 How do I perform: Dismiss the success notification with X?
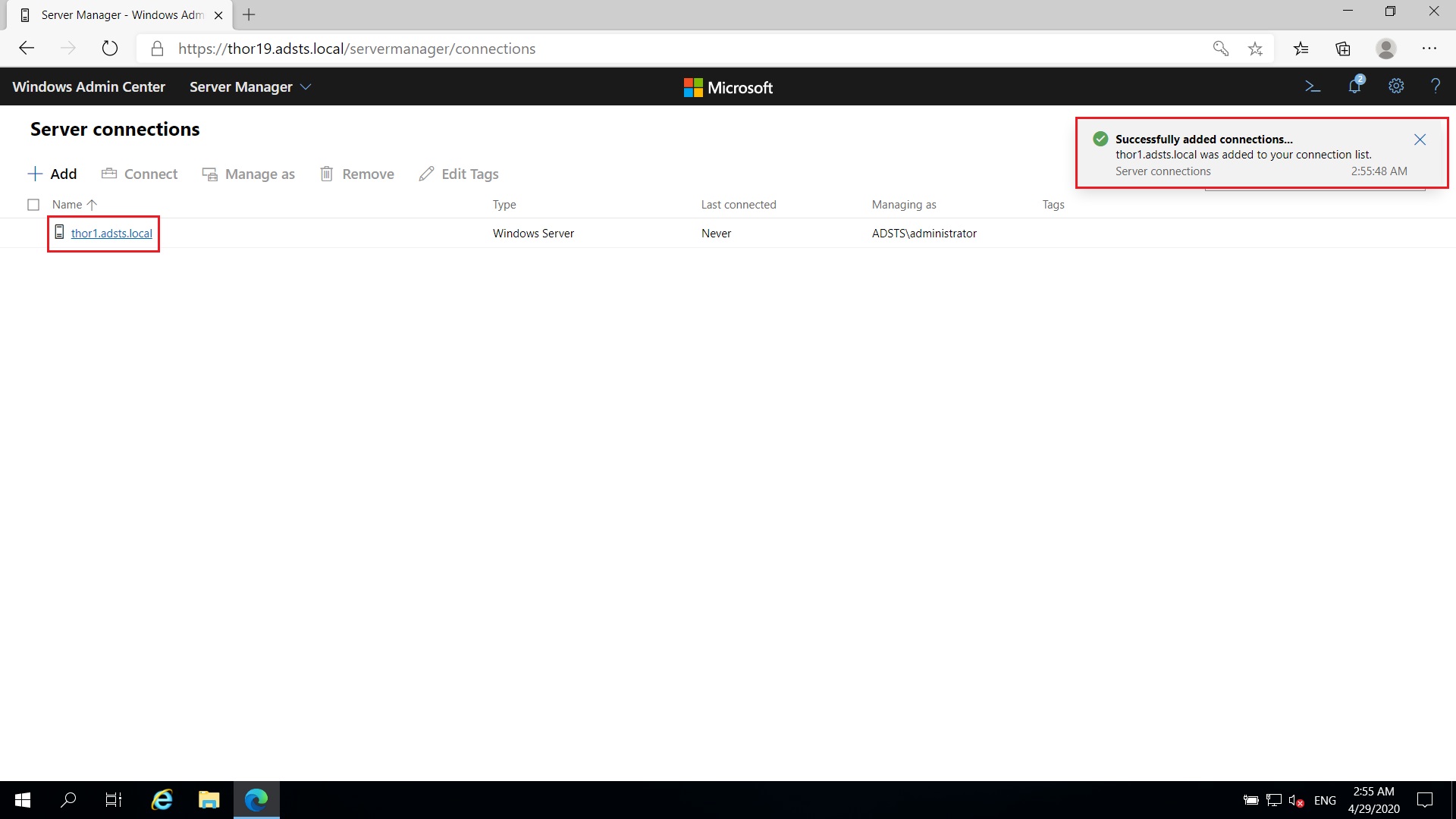click(1420, 140)
